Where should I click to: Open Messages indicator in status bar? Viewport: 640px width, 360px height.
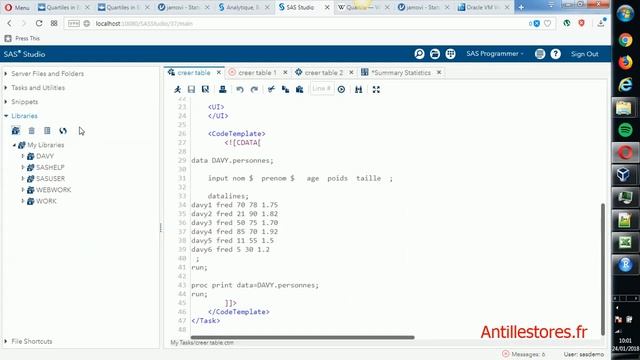524,354
